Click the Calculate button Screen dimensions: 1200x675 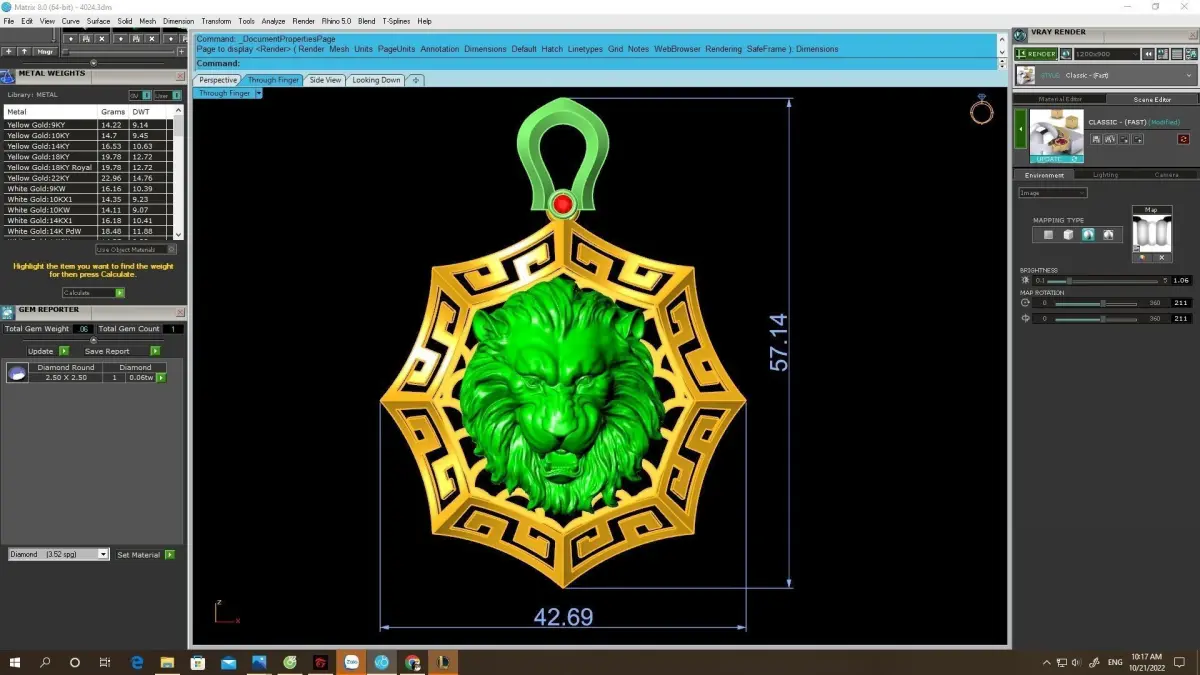coord(93,293)
